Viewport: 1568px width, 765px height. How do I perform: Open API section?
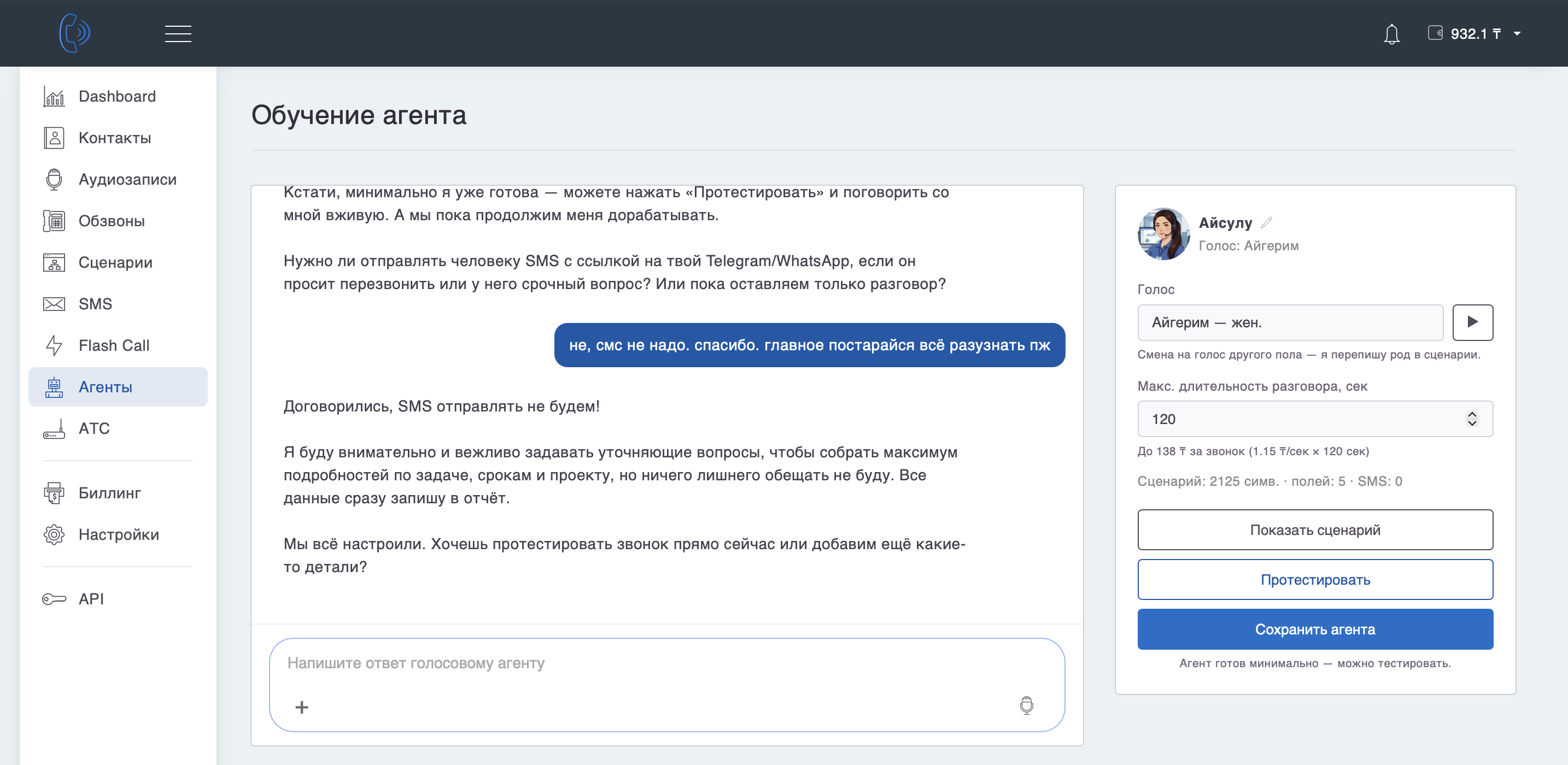click(x=118, y=599)
